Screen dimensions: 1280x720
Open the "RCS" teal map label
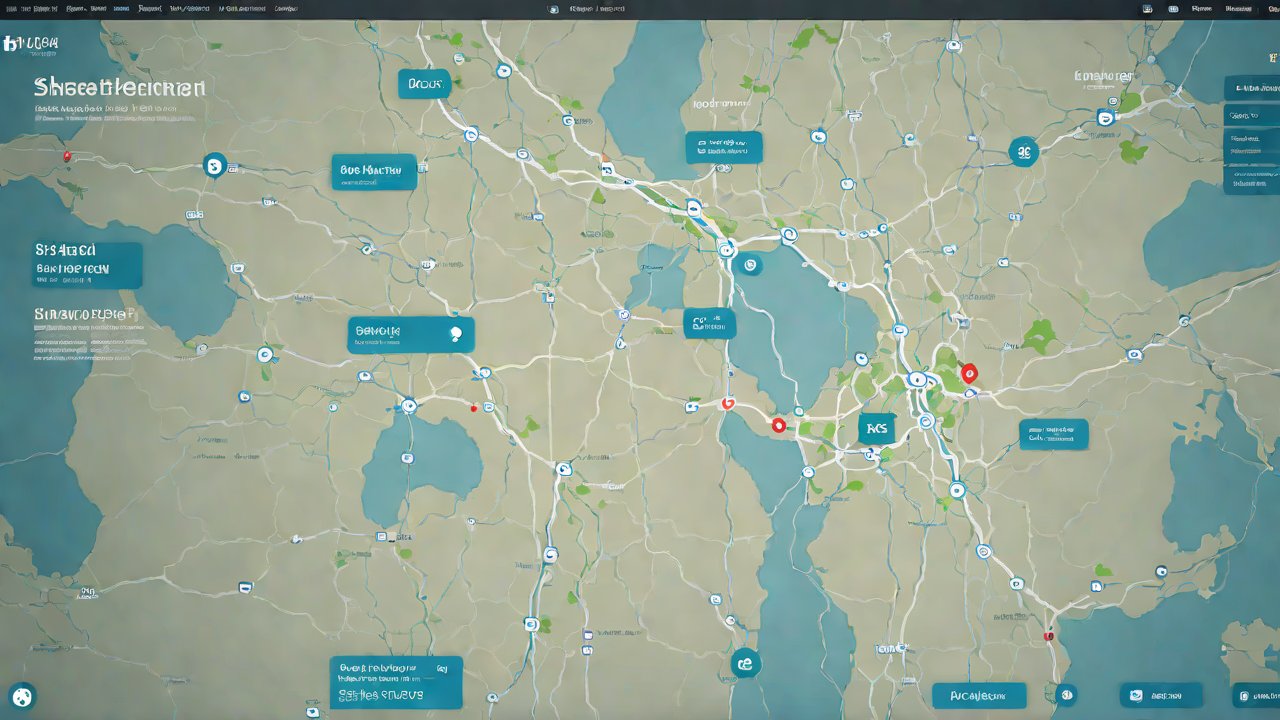877,428
